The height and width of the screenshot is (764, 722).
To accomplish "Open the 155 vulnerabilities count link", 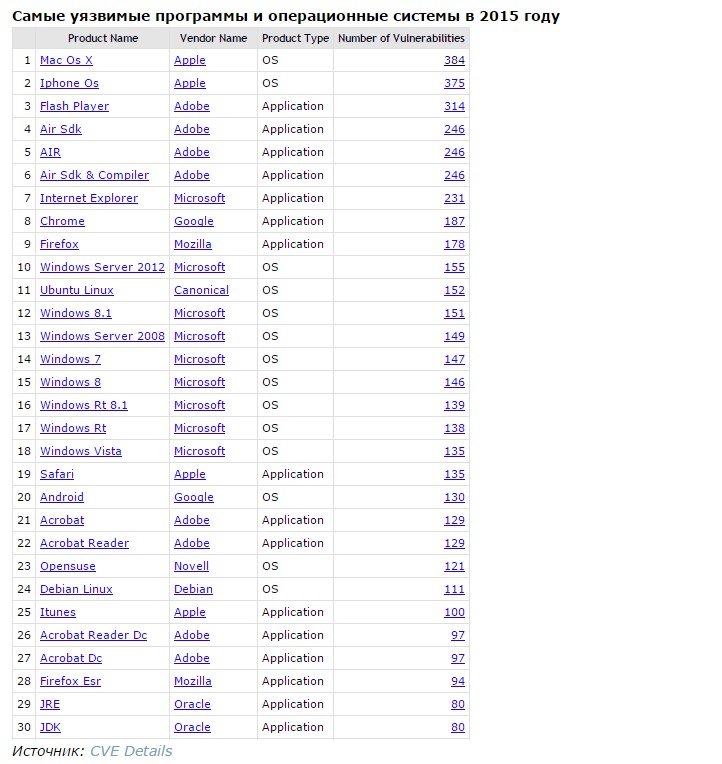I will tap(454, 267).
